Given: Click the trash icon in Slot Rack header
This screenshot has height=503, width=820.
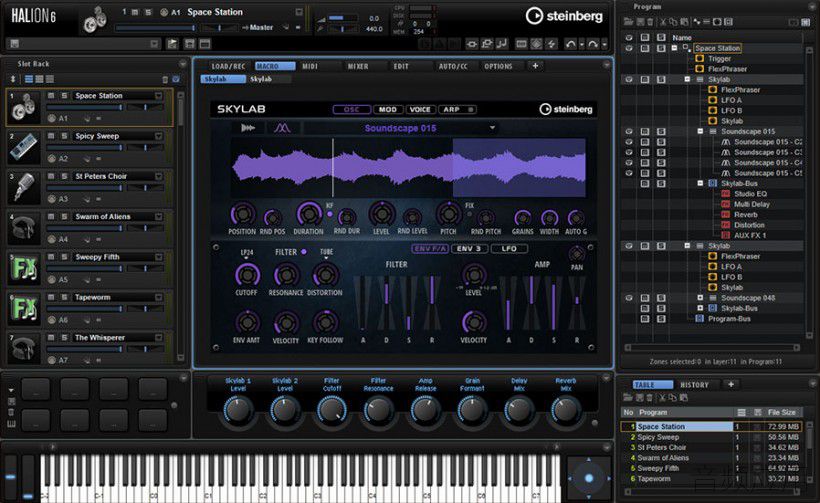Looking at the screenshot, I should 165,79.
